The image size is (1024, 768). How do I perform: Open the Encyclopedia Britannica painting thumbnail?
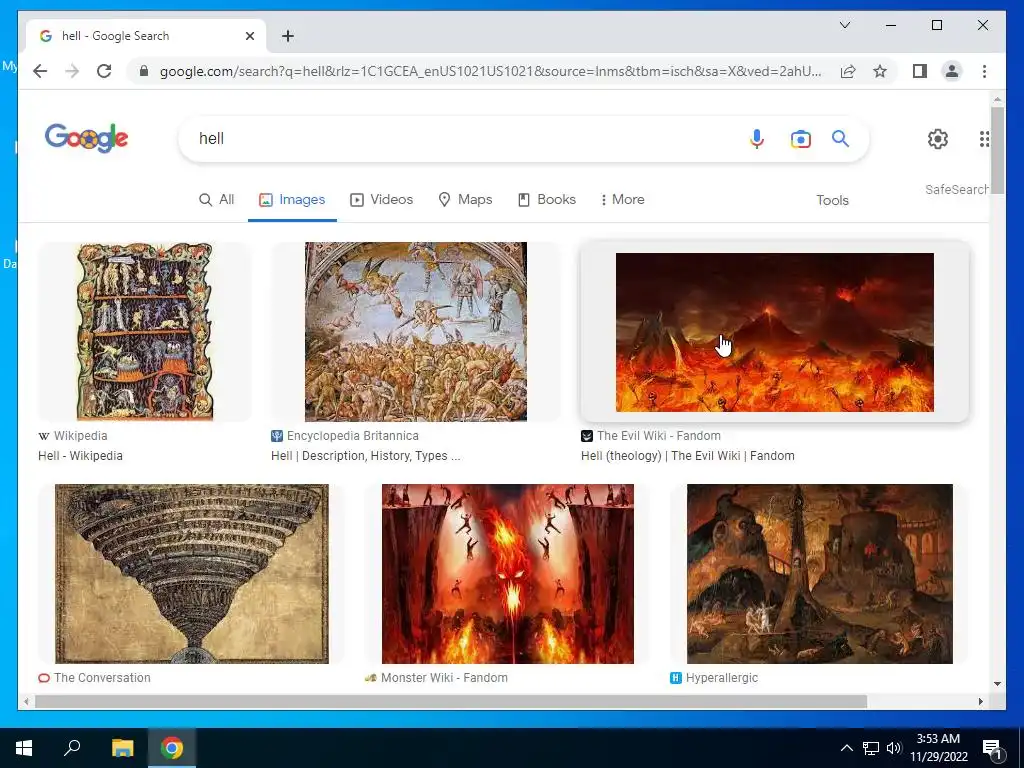(x=415, y=332)
